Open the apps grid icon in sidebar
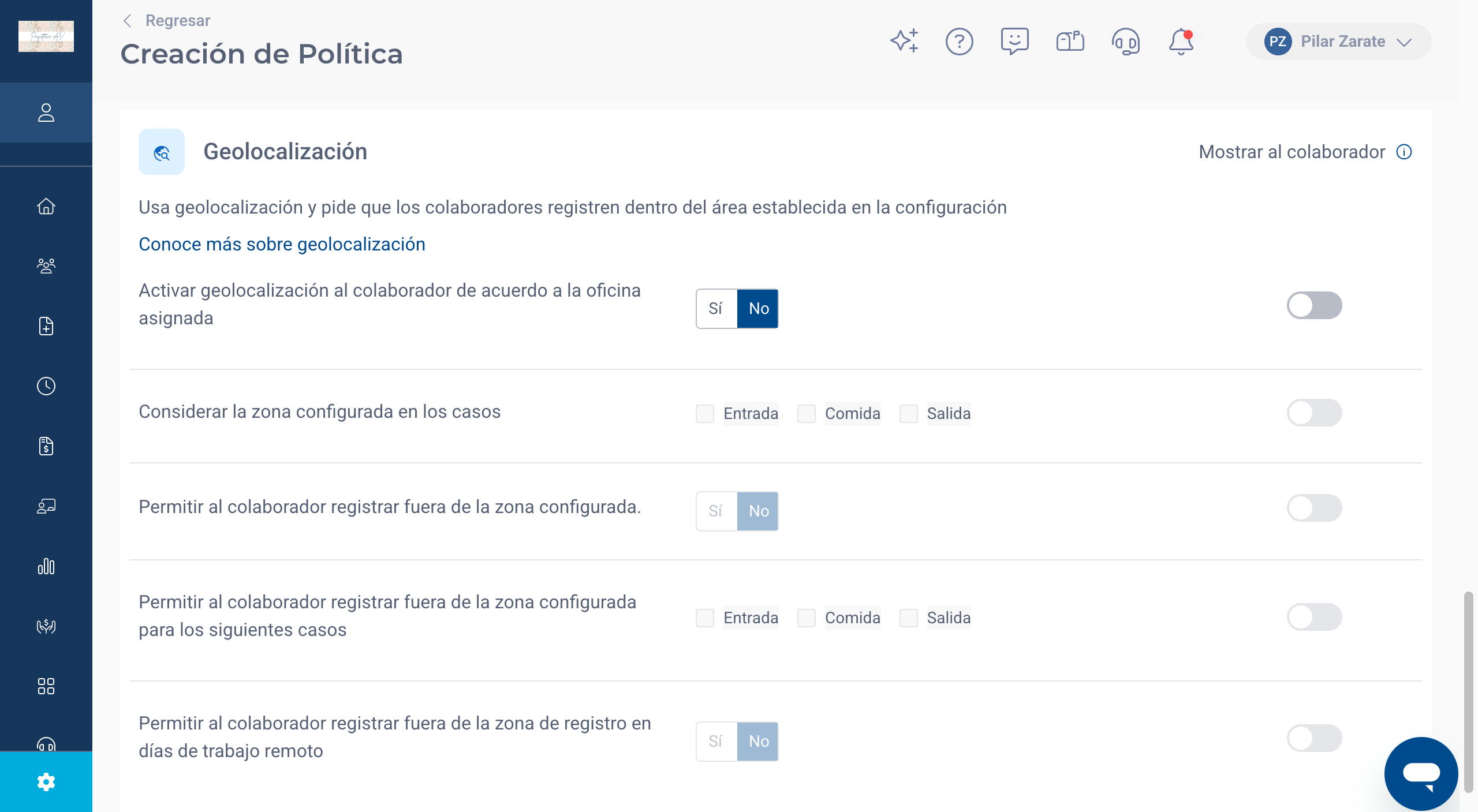Image resolution: width=1478 pixels, height=812 pixels. (46, 686)
